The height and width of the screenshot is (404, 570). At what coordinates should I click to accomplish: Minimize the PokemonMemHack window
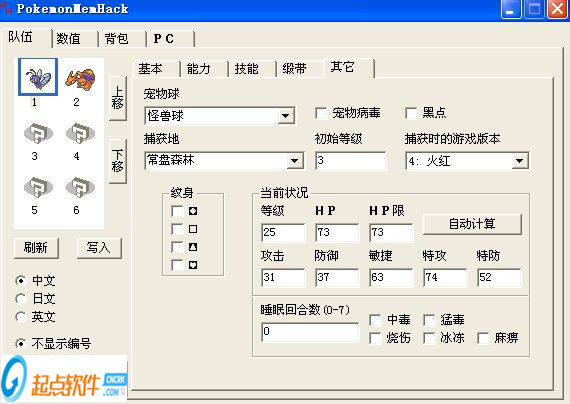(510, 9)
